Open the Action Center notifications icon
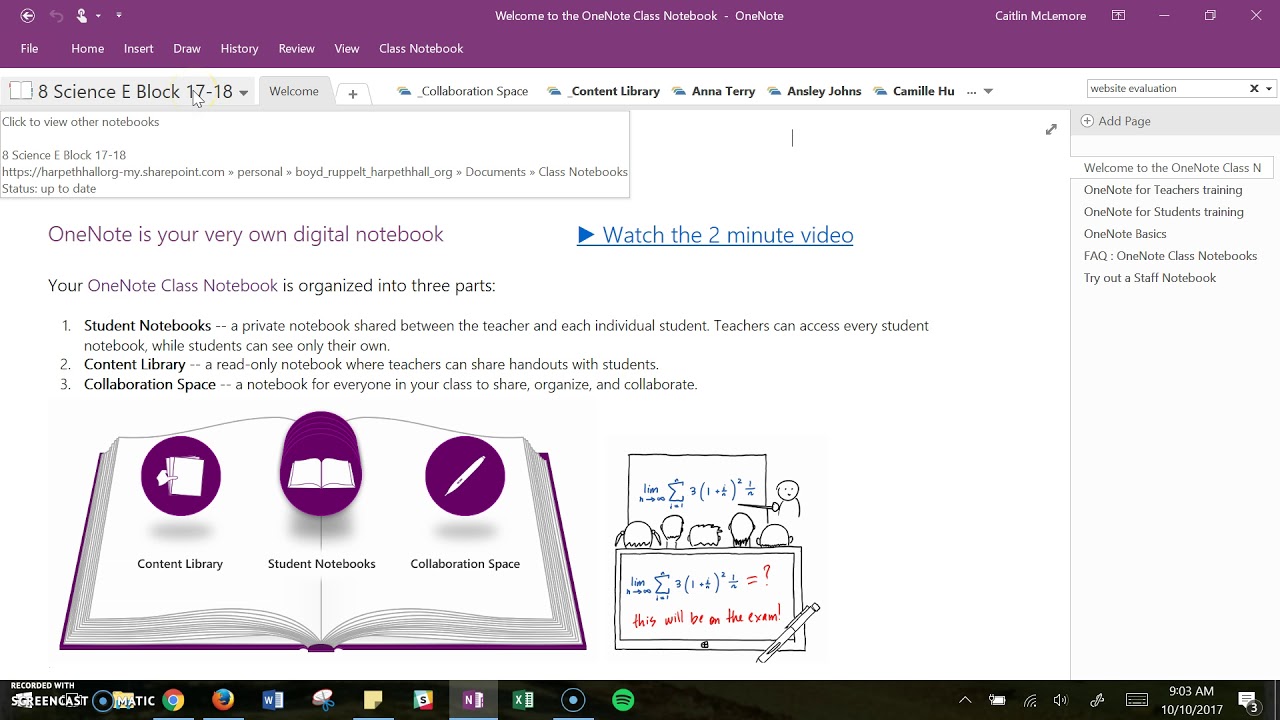The height and width of the screenshot is (720, 1280). (1248, 700)
